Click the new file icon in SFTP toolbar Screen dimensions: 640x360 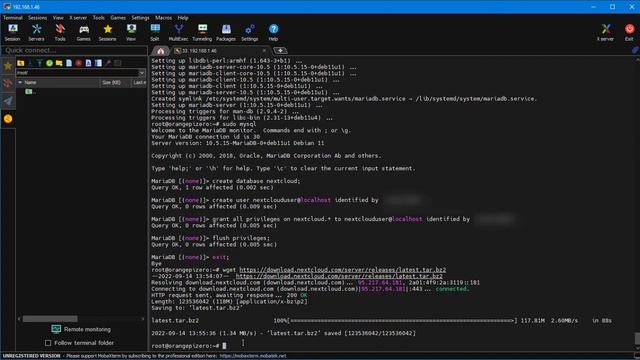pos(69,63)
